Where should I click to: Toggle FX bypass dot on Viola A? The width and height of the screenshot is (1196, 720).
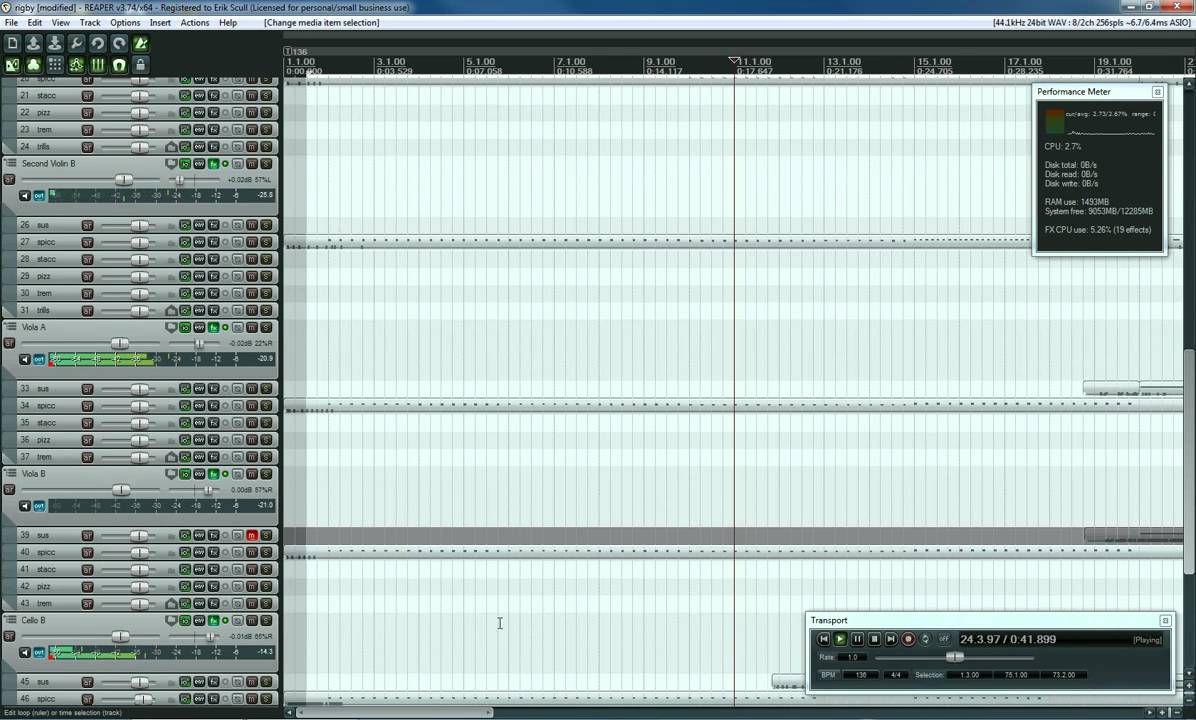(225, 328)
